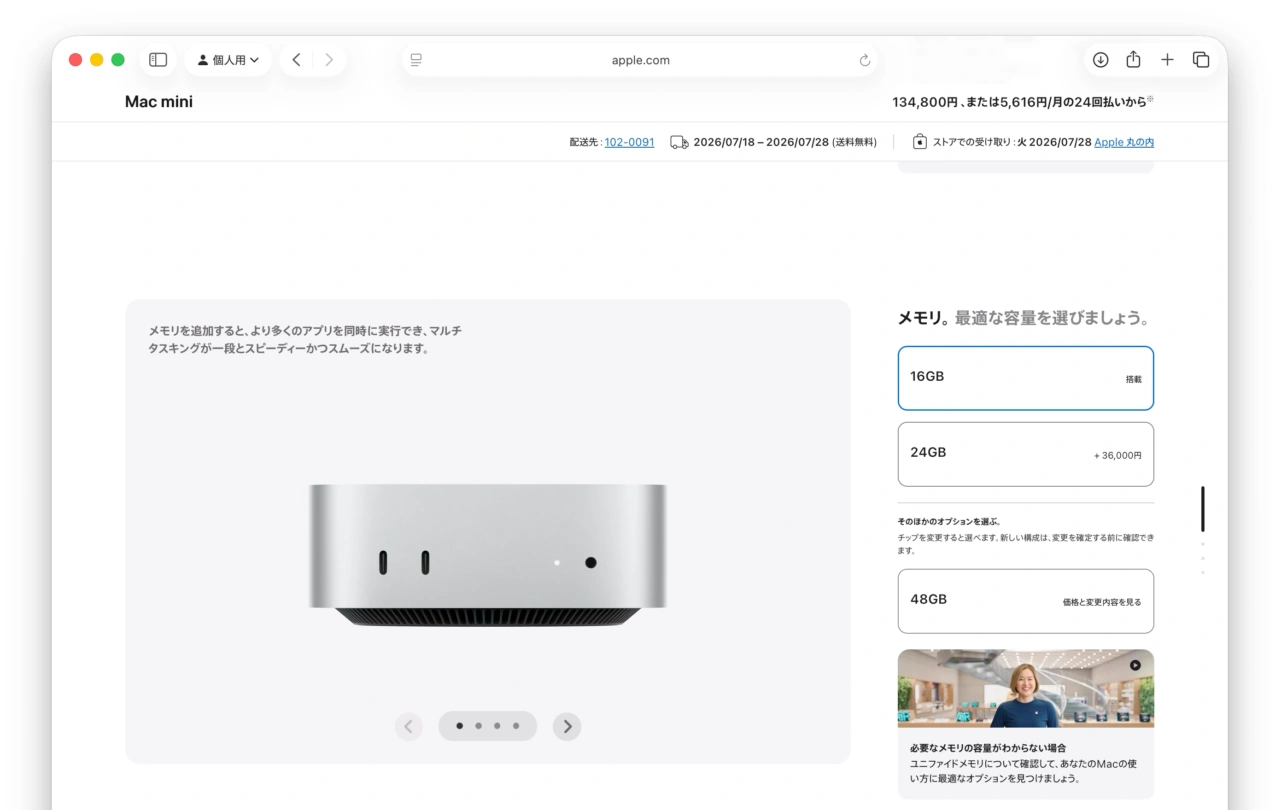
Task: Select fourth gallery pagination dot
Action: click(516, 726)
